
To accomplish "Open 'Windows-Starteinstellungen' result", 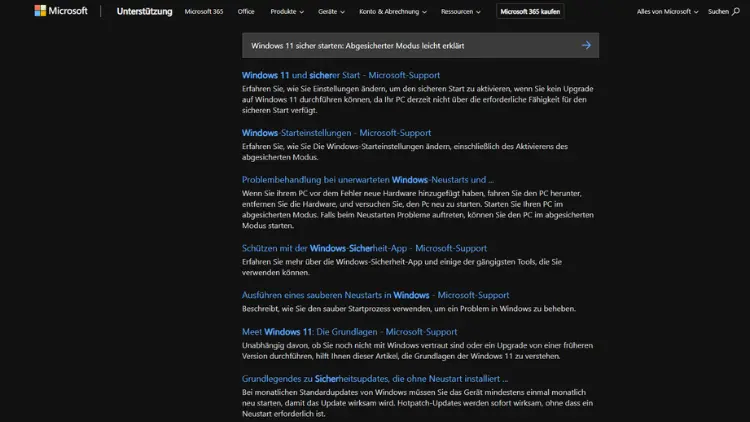I will point(336,133).
